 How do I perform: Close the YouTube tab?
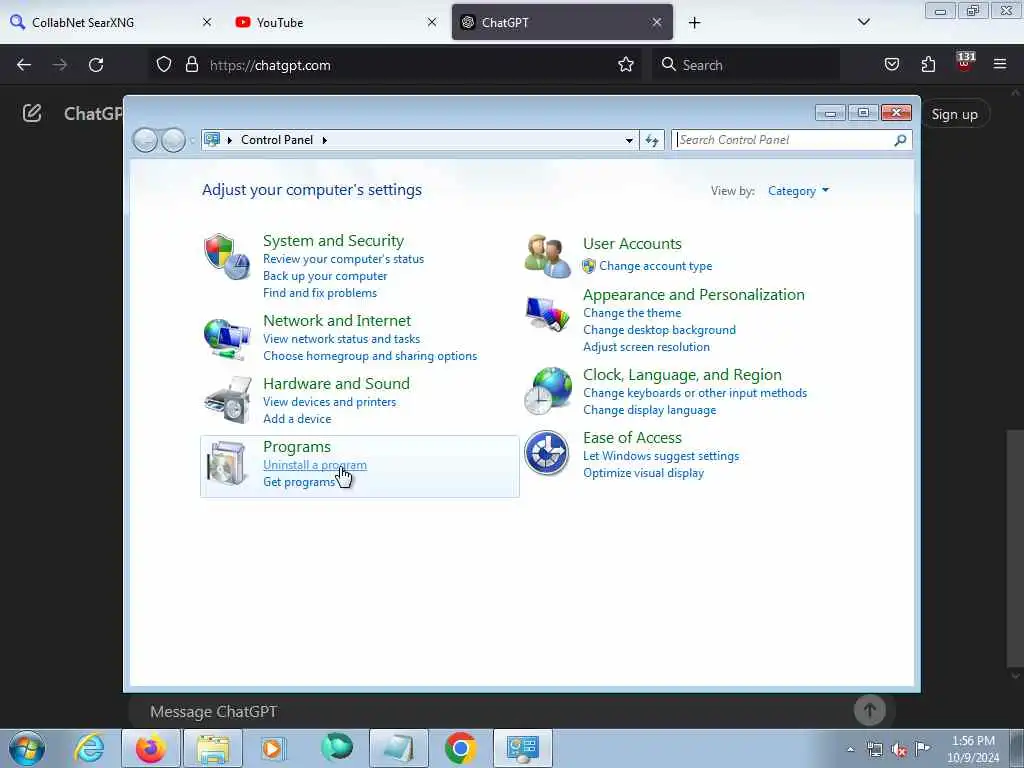[x=432, y=22]
